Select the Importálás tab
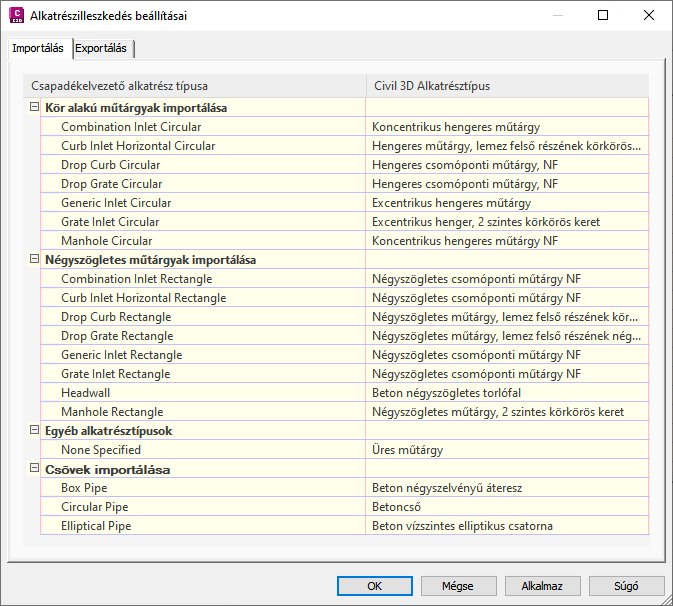Screen dimensions: 673x606 coord(38,48)
